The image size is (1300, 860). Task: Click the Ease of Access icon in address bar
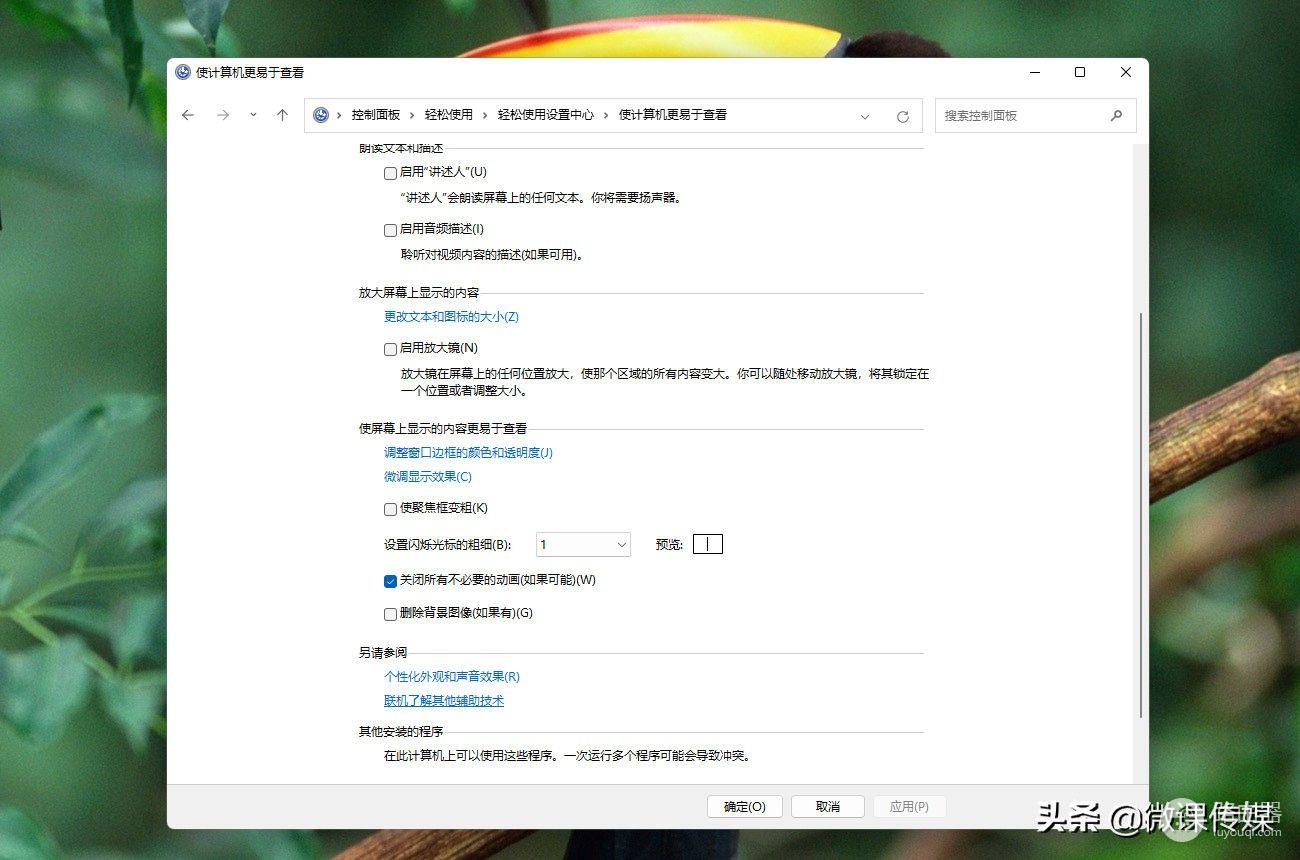pos(321,115)
